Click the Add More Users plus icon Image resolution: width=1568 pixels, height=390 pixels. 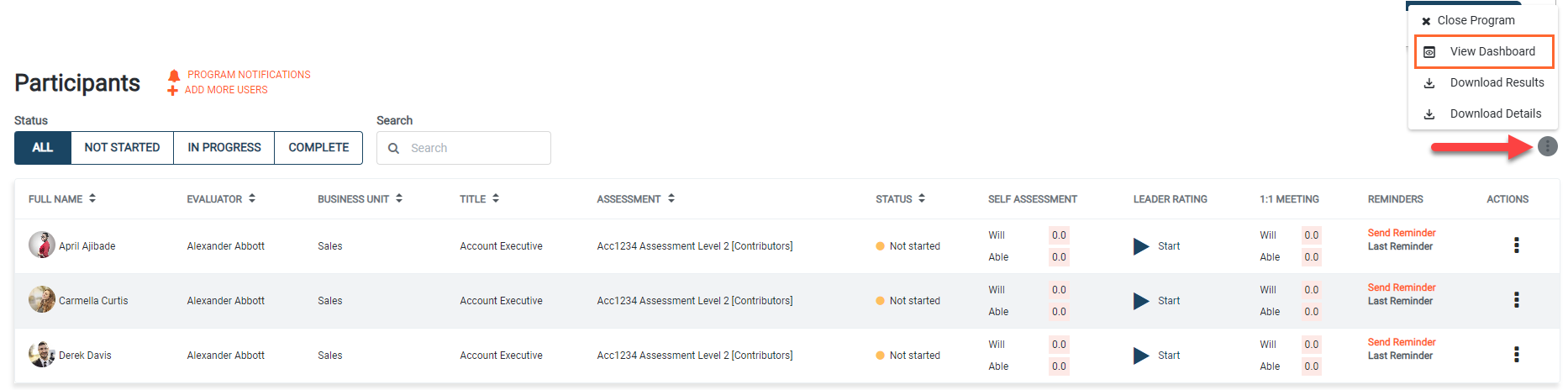pyautogui.click(x=172, y=90)
